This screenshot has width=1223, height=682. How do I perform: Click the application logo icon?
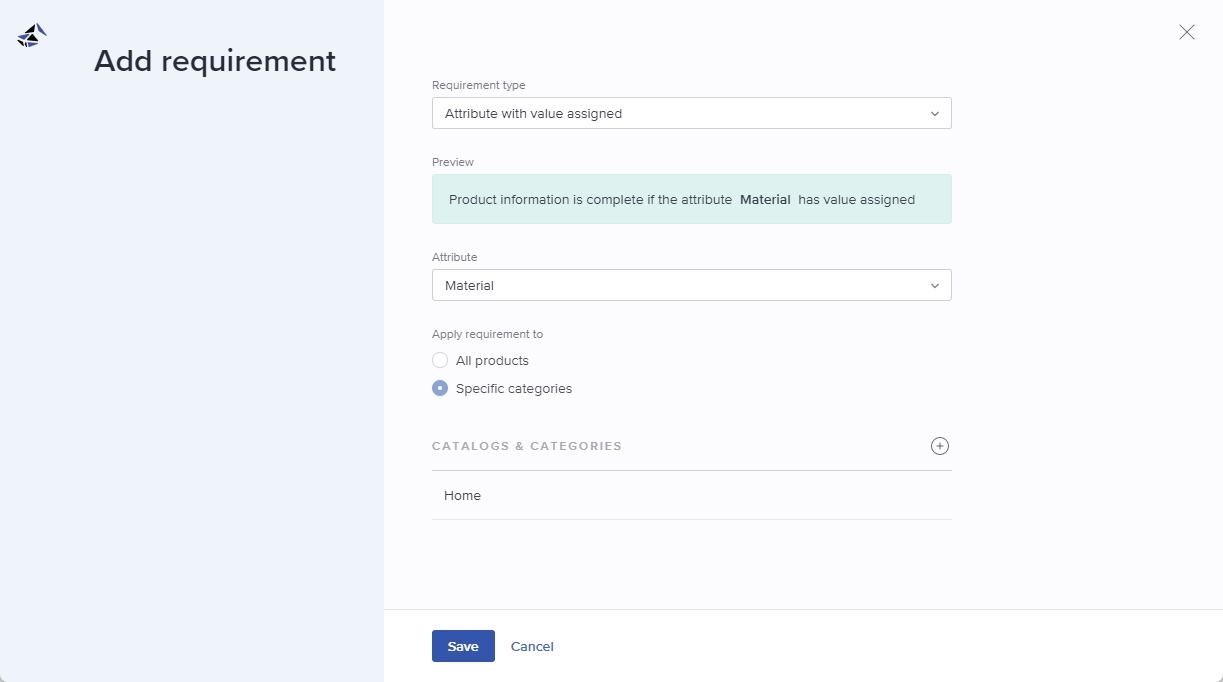point(30,34)
